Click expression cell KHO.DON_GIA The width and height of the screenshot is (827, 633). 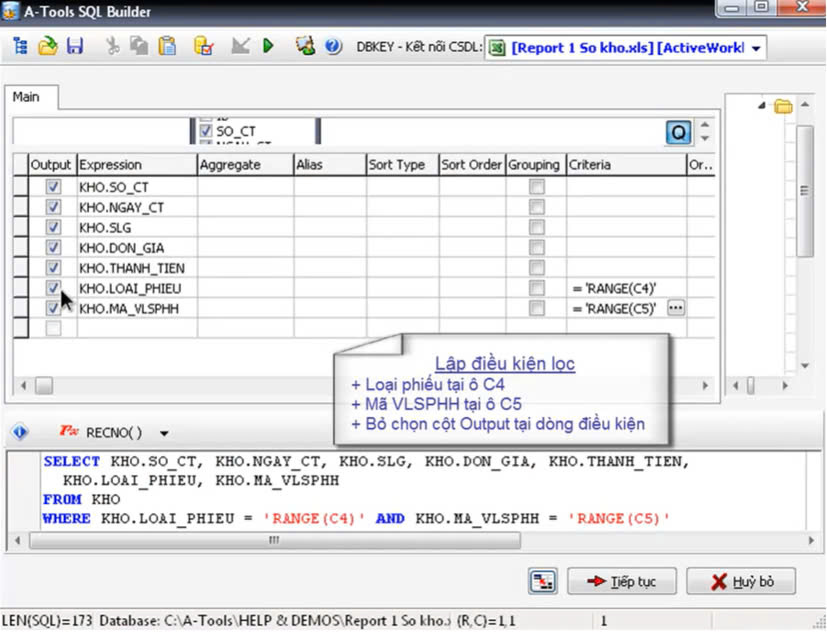137,248
